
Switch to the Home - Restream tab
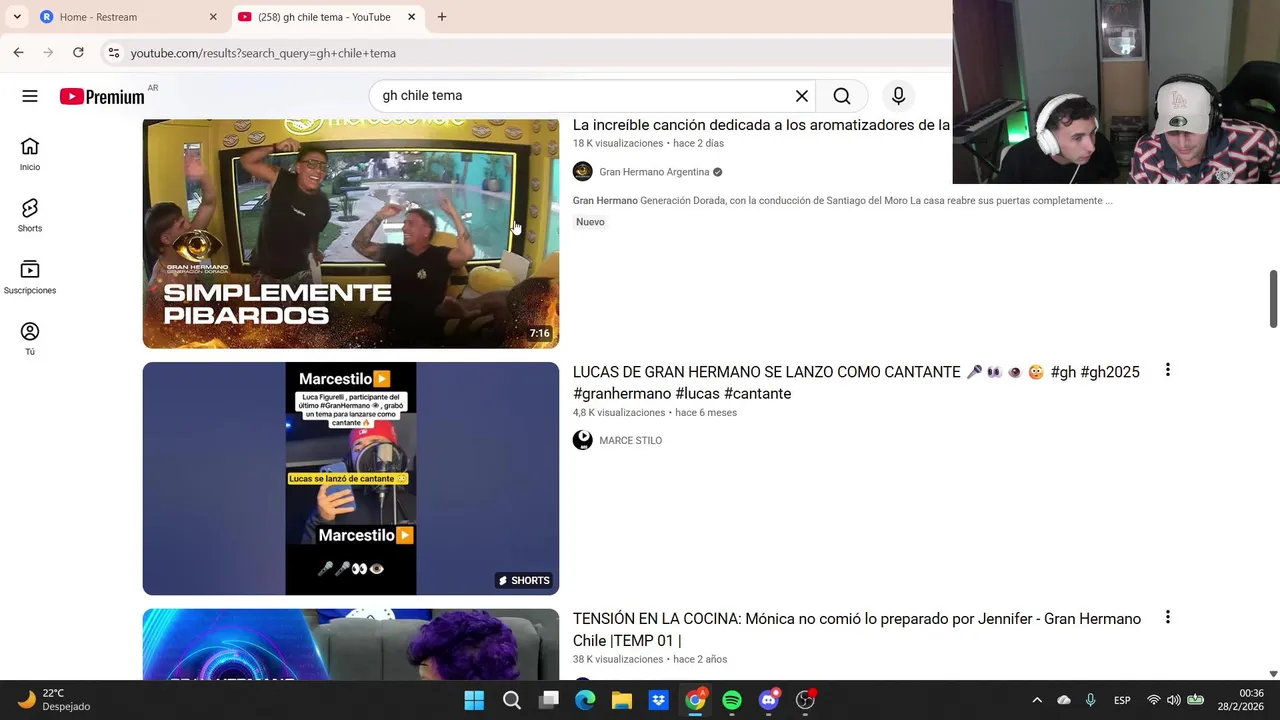coord(128,17)
